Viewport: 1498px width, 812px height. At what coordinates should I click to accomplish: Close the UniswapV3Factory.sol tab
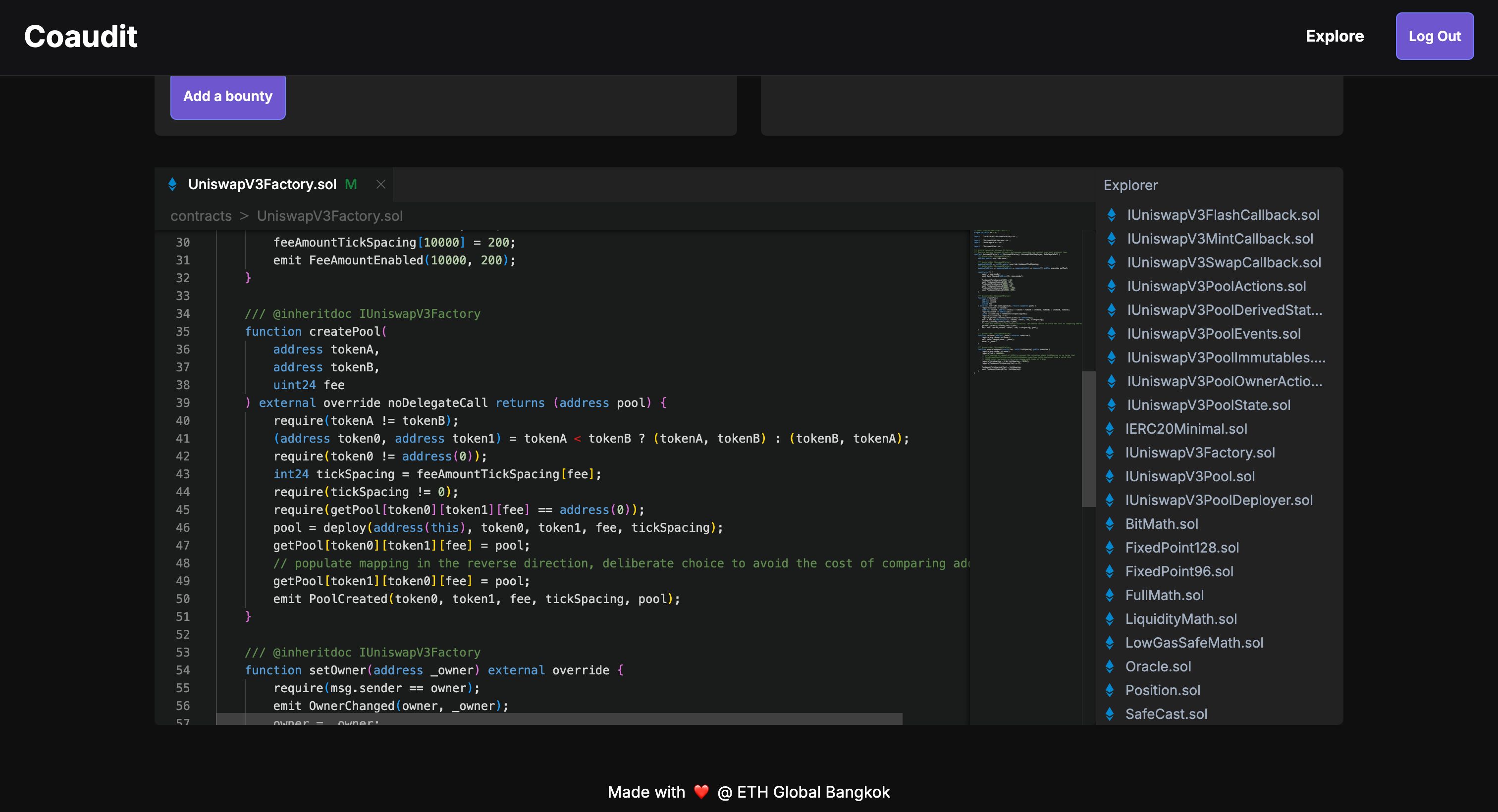378,184
